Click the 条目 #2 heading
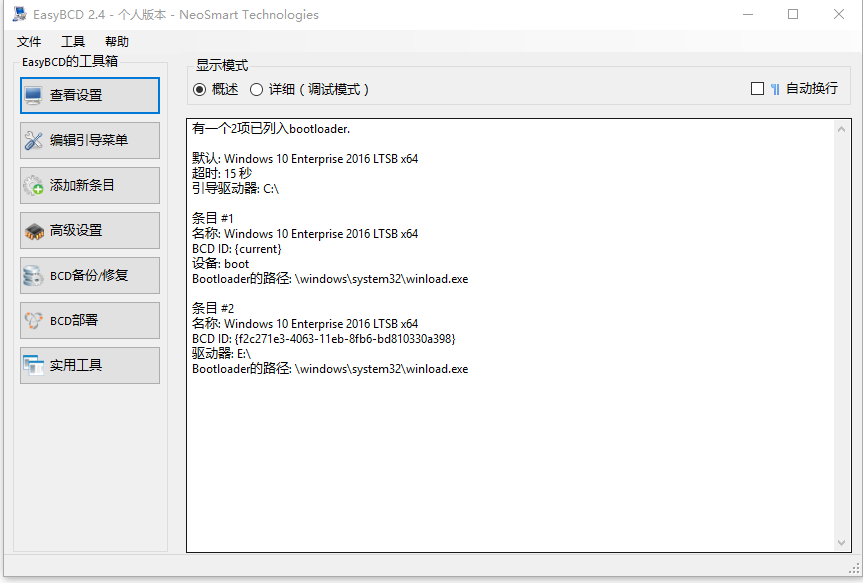Viewport: 863px width, 583px height. click(212, 308)
